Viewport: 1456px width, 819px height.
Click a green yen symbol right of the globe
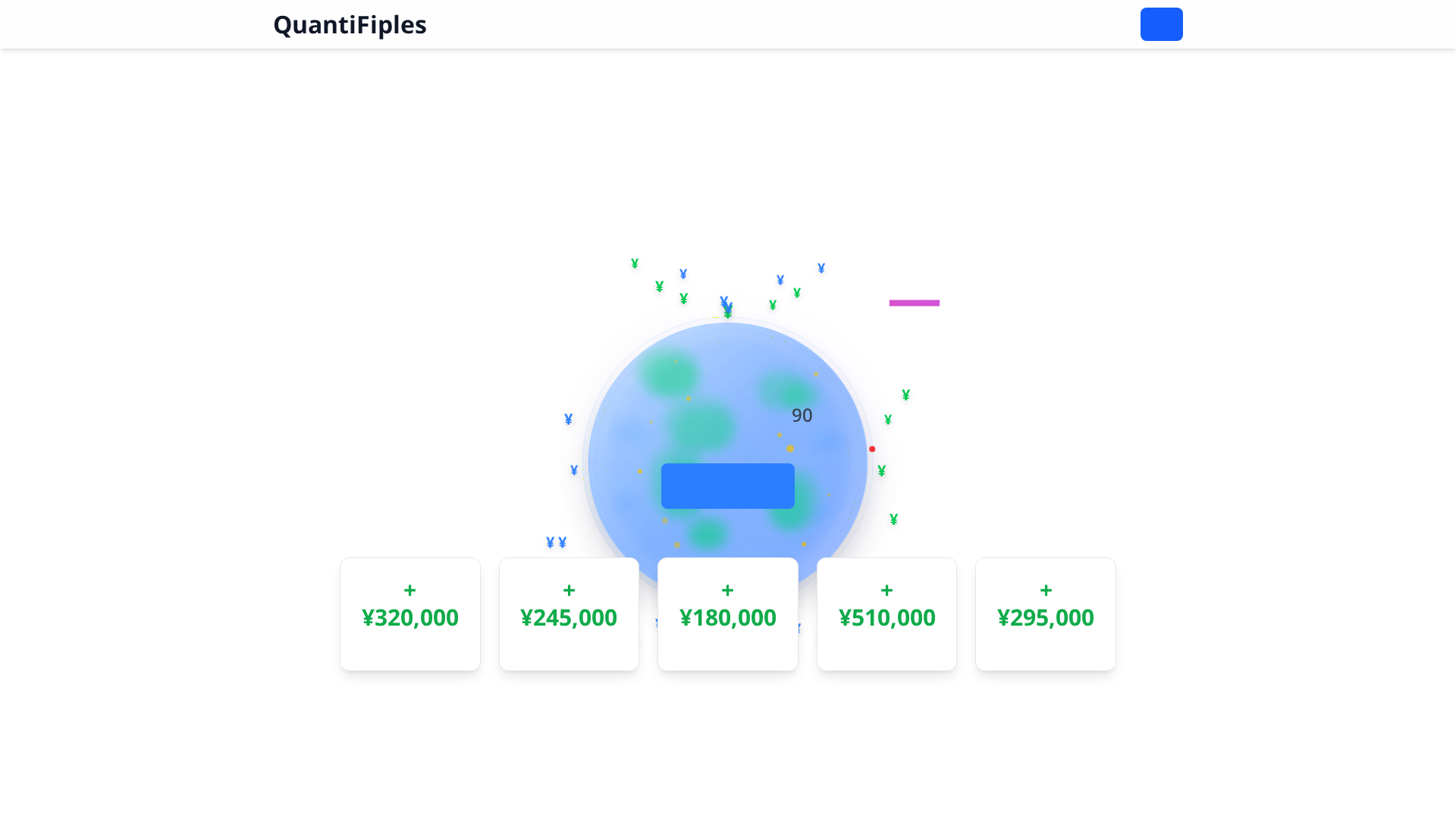[x=904, y=395]
